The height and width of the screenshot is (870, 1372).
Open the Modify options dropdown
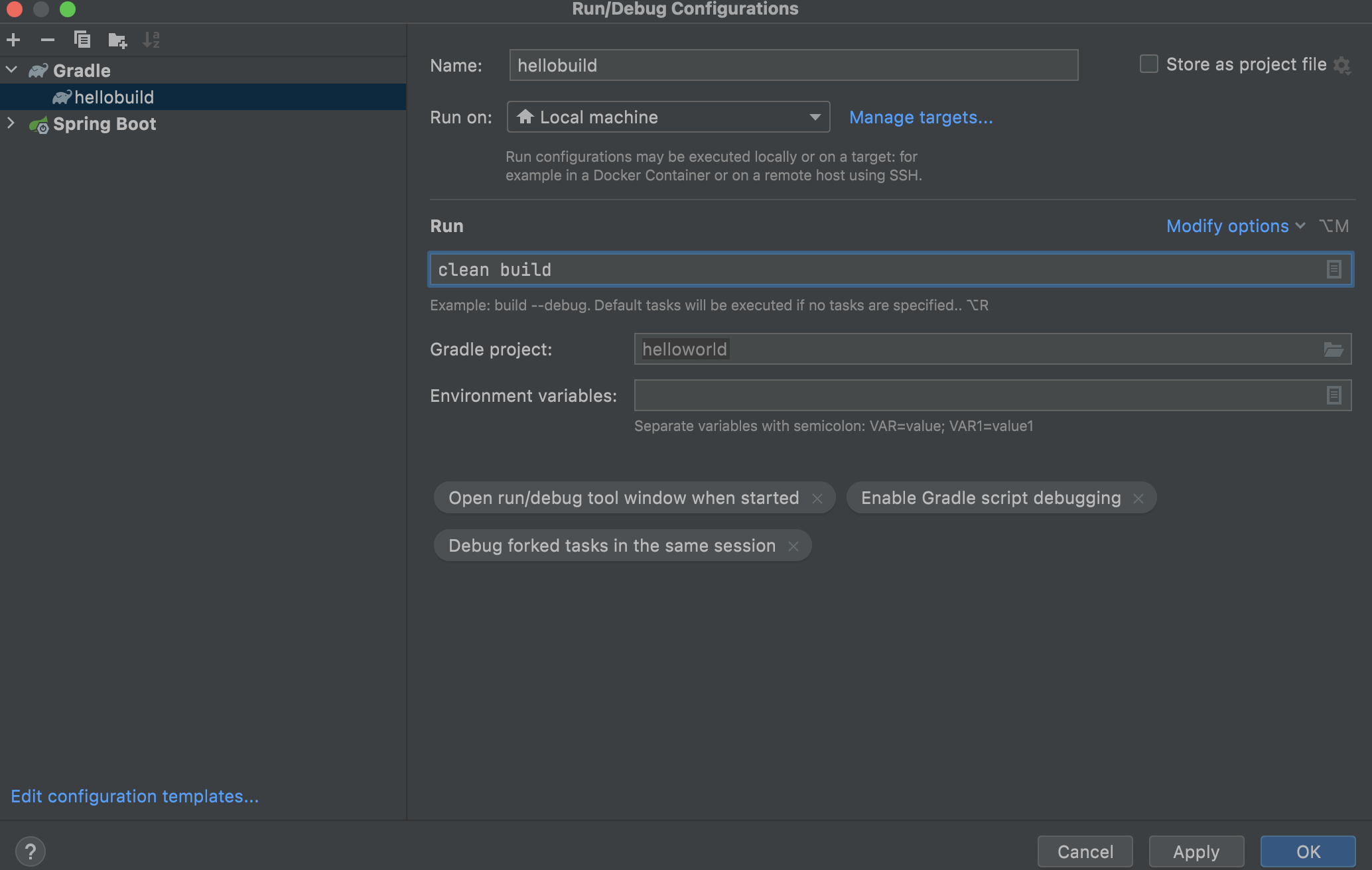(x=1235, y=226)
